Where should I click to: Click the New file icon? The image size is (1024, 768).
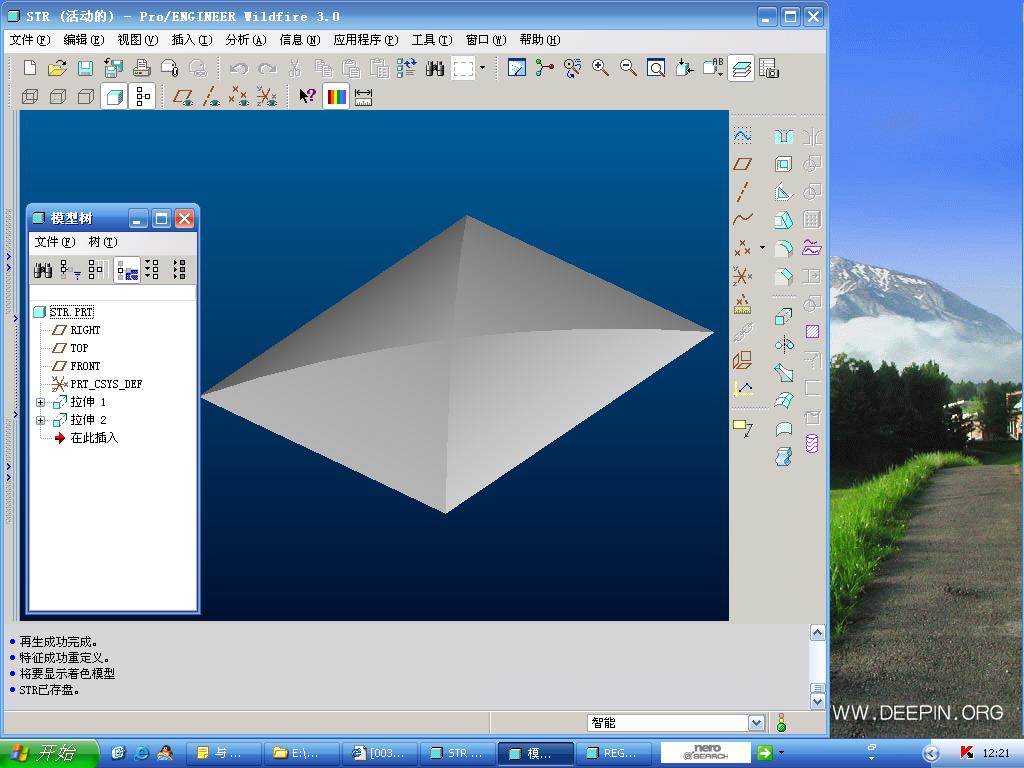click(29, 68)
